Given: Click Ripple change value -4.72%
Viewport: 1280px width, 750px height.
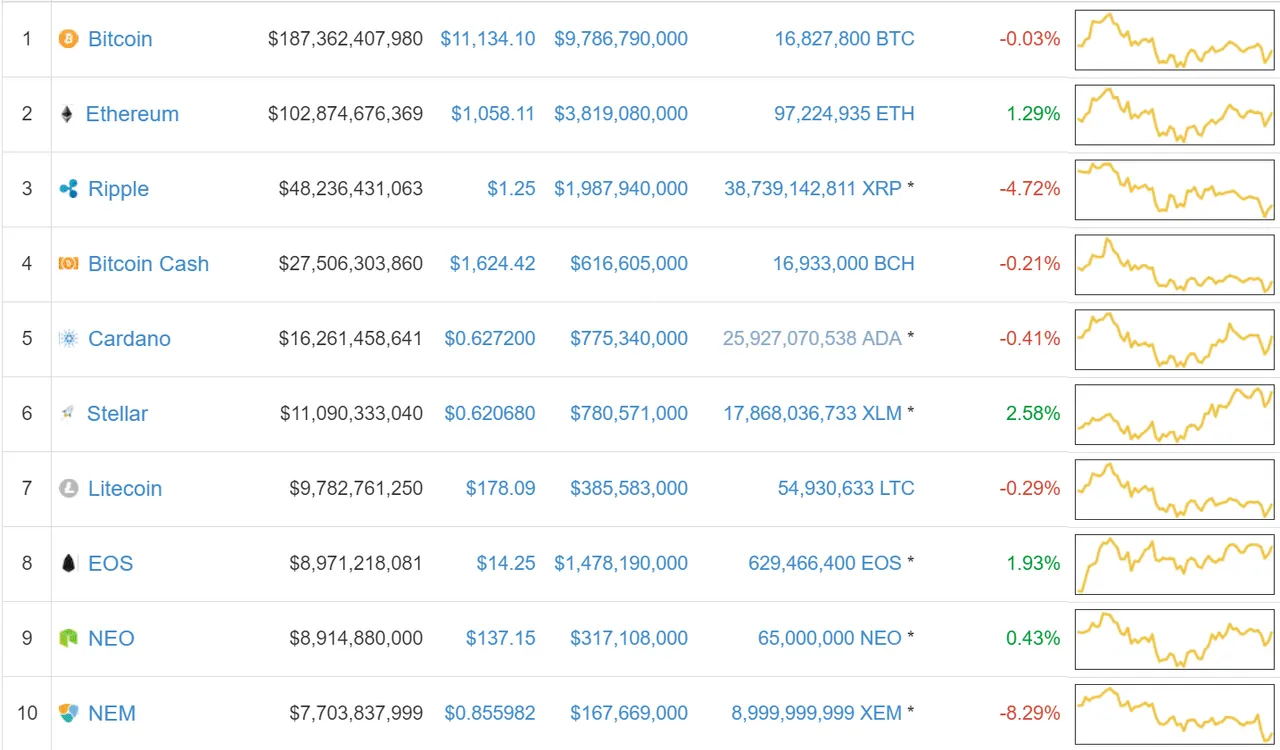Looking at the screenshot, I should pos(1030,189).
